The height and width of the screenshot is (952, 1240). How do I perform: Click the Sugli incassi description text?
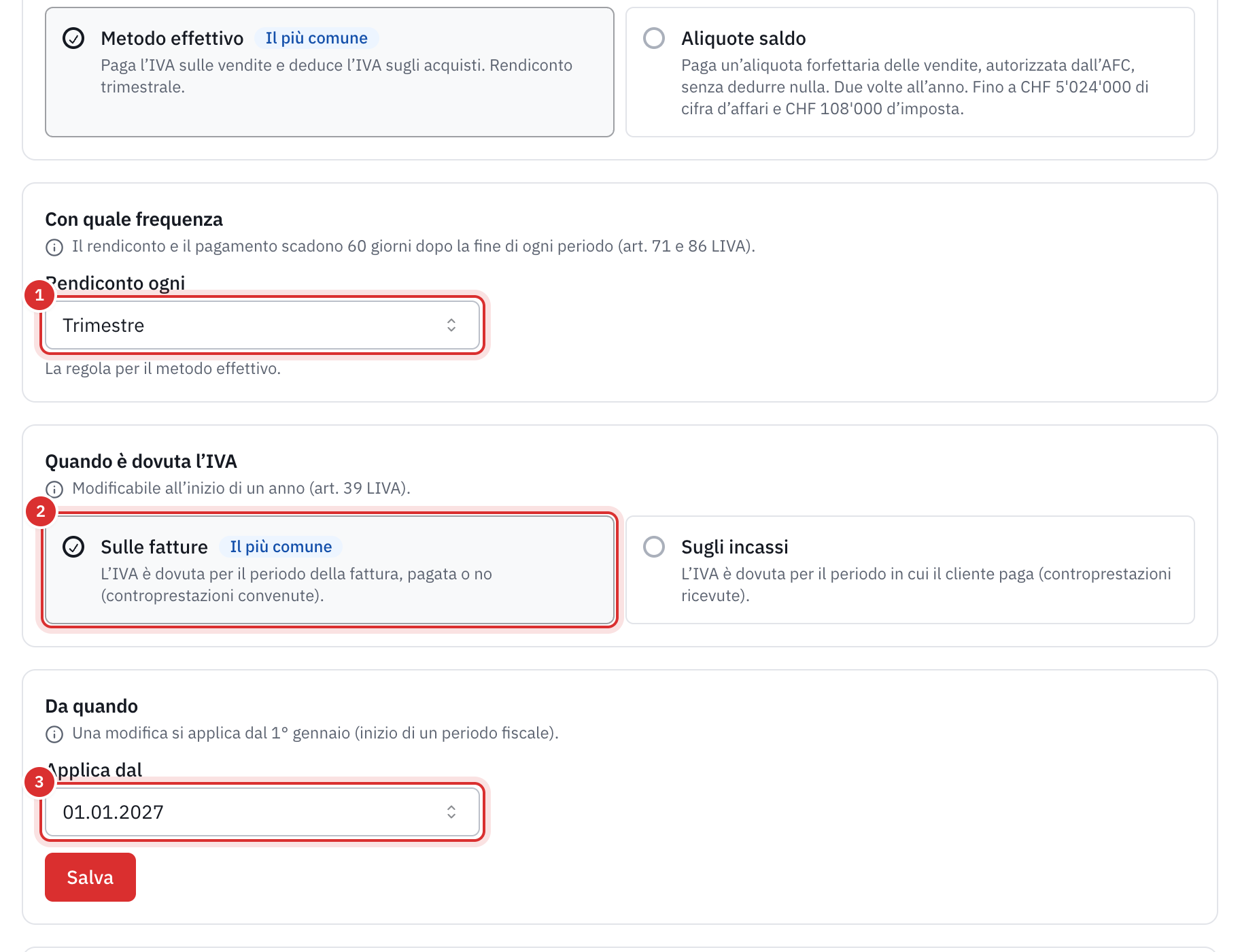pyautogui.click(x=926, y=585)
